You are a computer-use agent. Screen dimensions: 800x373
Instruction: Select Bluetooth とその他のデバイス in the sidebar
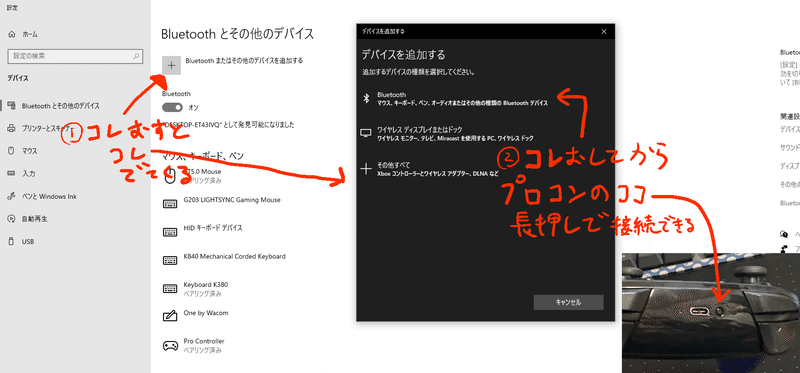(x=60, y=106)
